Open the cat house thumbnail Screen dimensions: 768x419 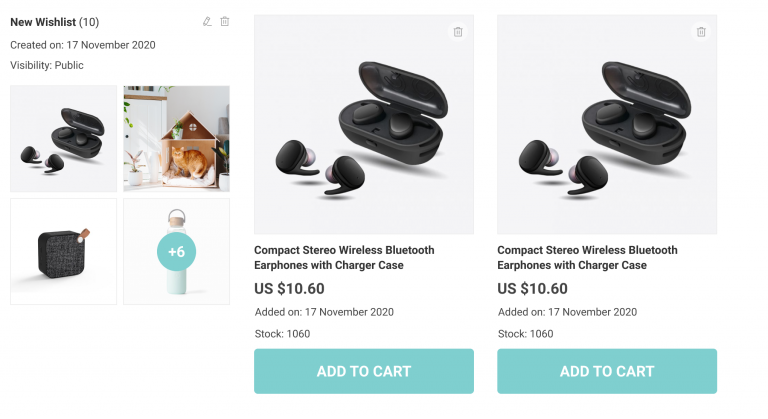pos(176,138)
